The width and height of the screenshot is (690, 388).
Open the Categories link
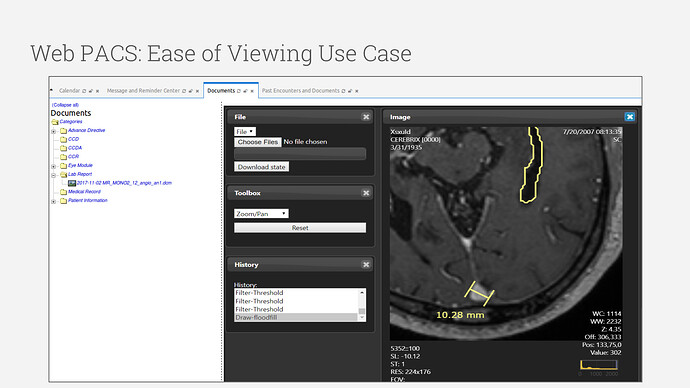pos(71,121)
